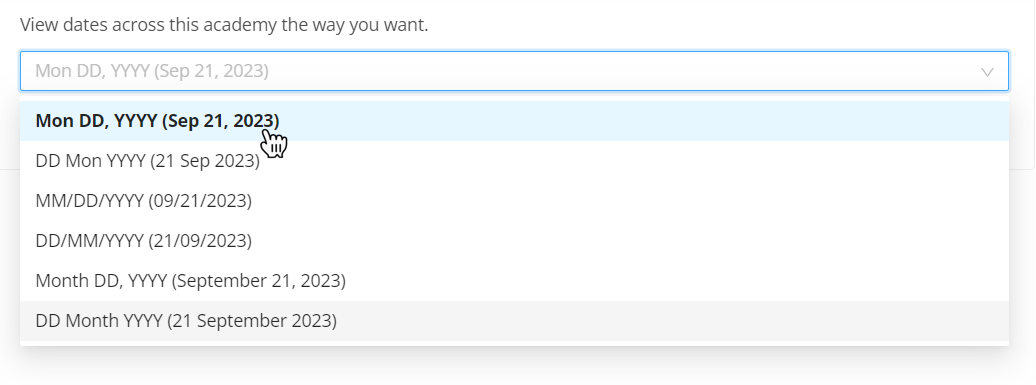The image size is (1036, 385).
Task: Pick the September 21, 2023 long format
Action: pyautogui.click(x=514, y=281)
